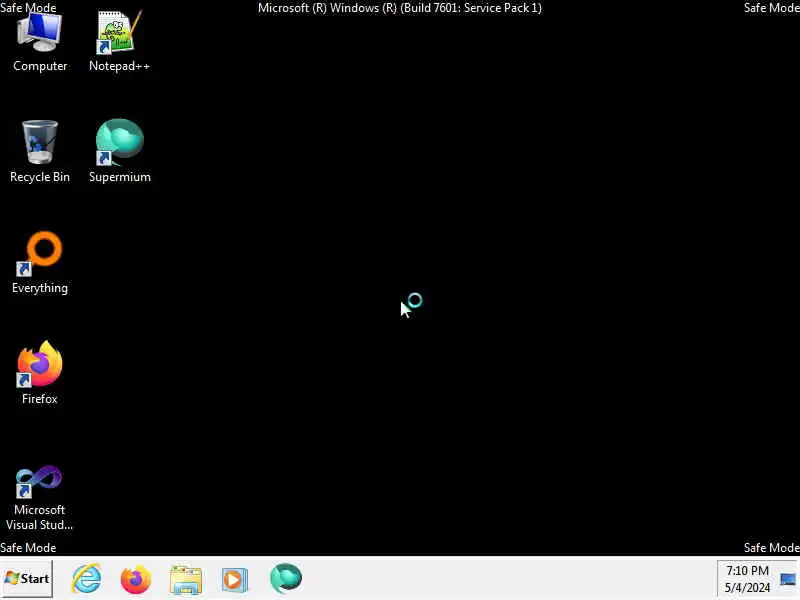Click the Computer label text
This screenshot has width=800, height=600.
coord(40,66)
